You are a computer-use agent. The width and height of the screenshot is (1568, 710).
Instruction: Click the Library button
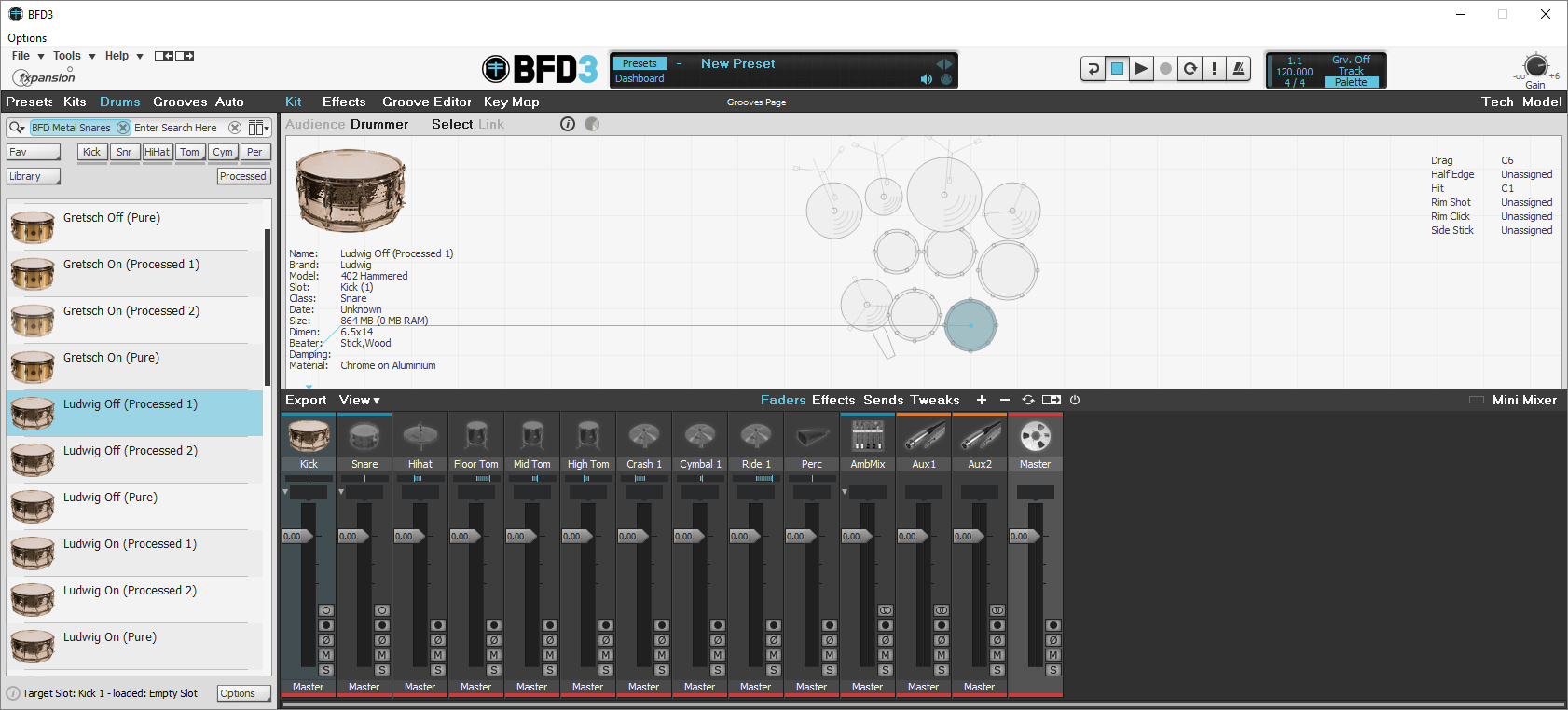[x=34, y=176]
